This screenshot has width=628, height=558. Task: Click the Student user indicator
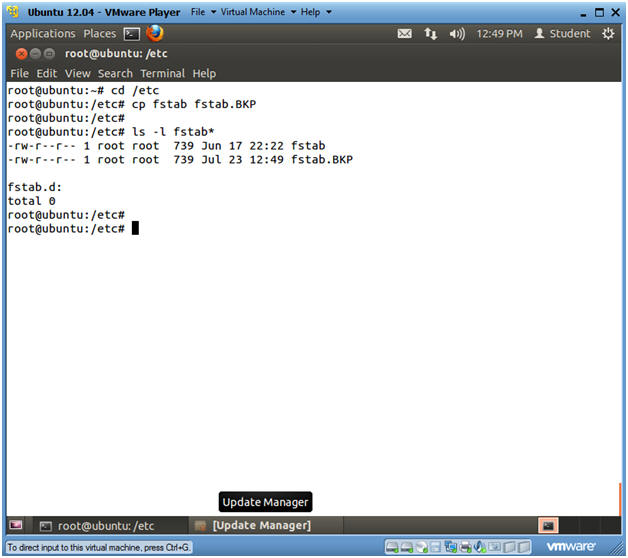(x=562, y=34)
